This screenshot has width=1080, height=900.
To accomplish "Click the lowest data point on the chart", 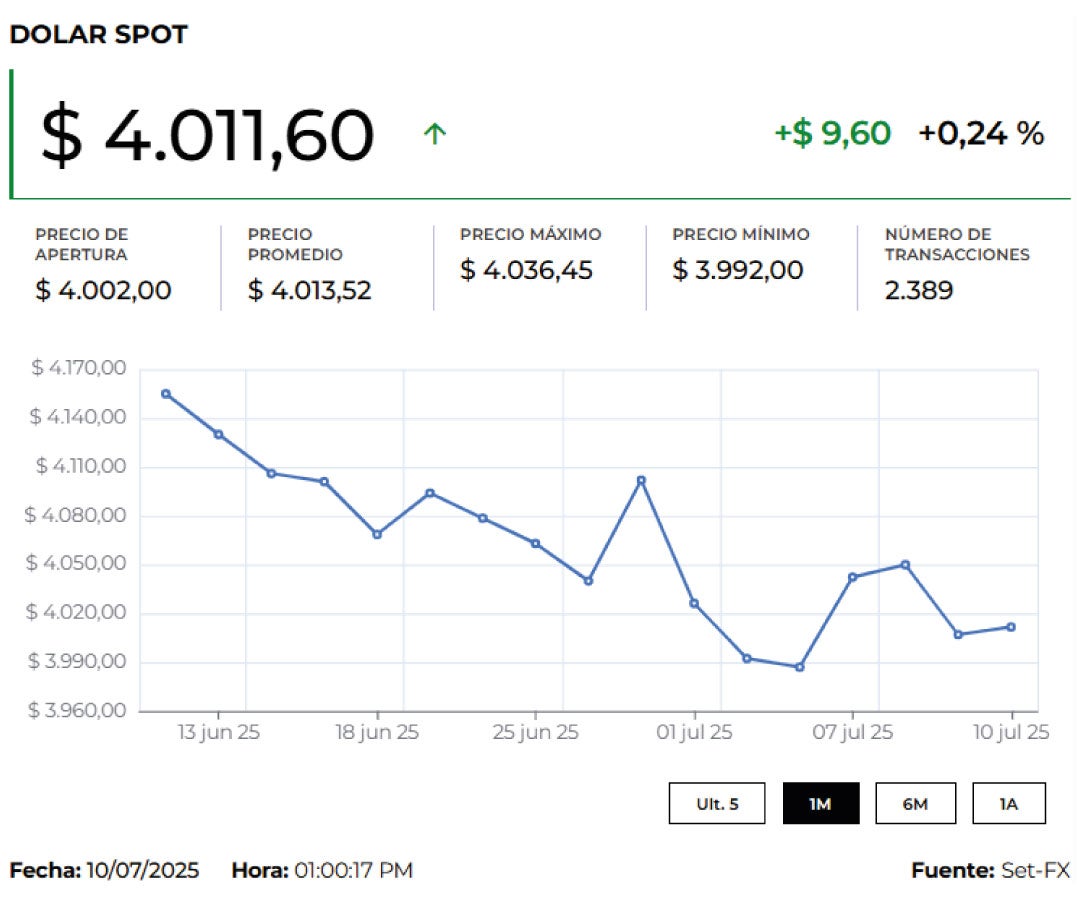I will (799, 667).
